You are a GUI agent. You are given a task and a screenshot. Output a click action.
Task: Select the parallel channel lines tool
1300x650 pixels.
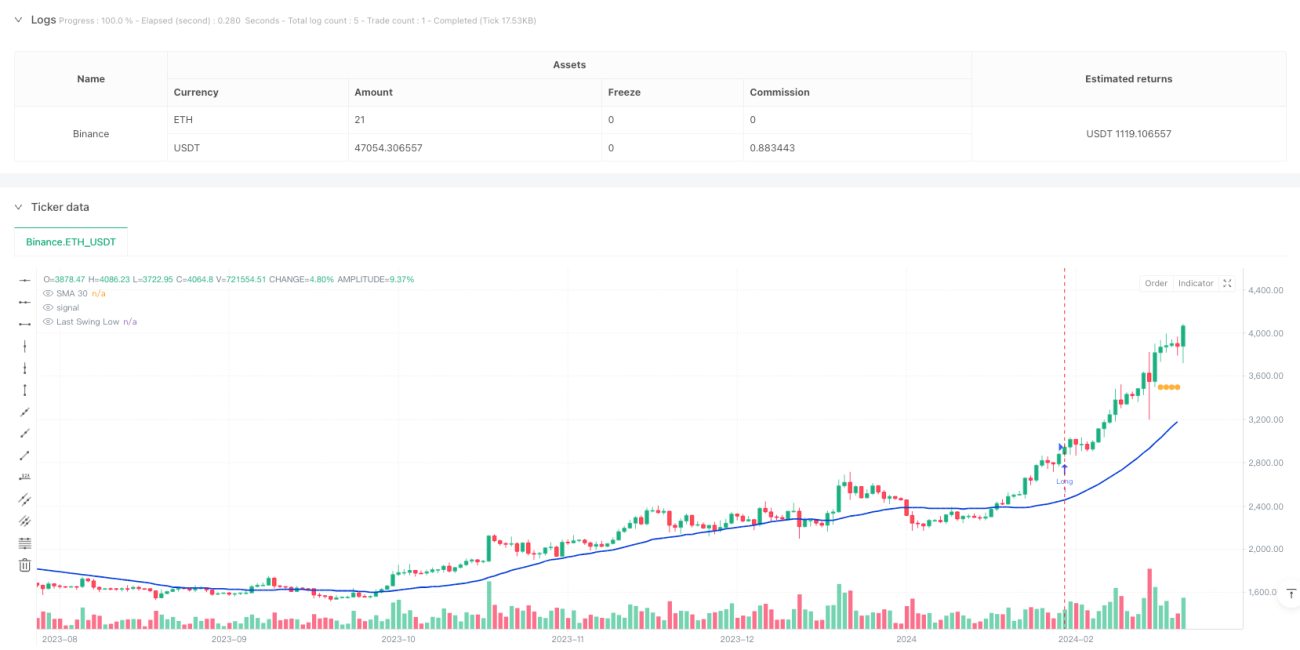coord(25,499)
